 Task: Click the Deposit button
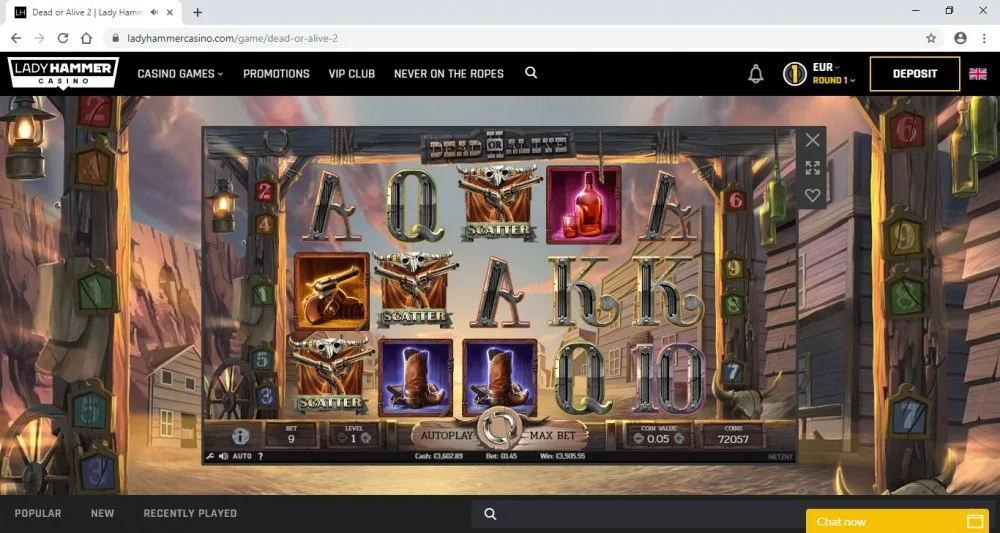point(915,74)
